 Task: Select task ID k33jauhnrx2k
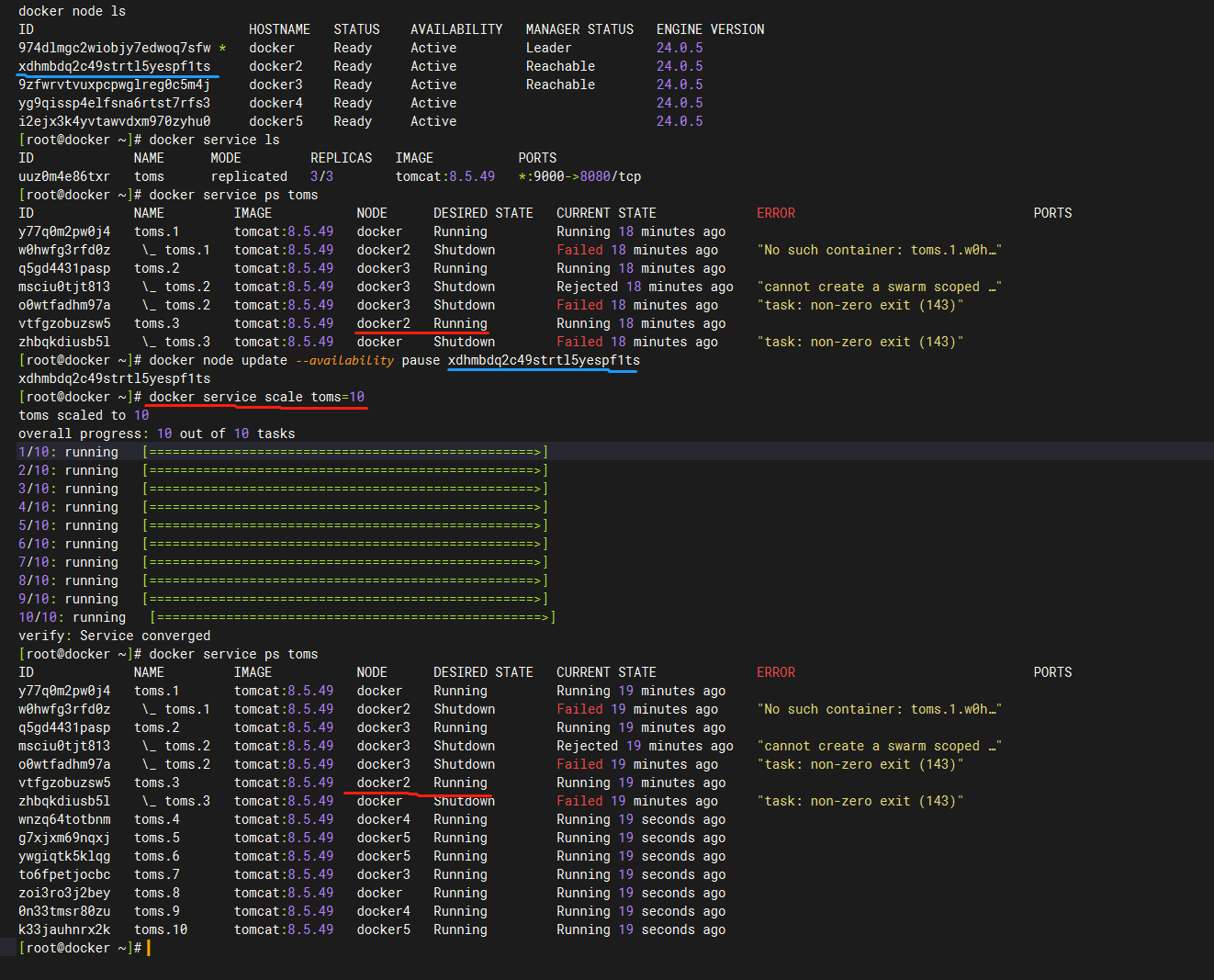tap(64, 929)
